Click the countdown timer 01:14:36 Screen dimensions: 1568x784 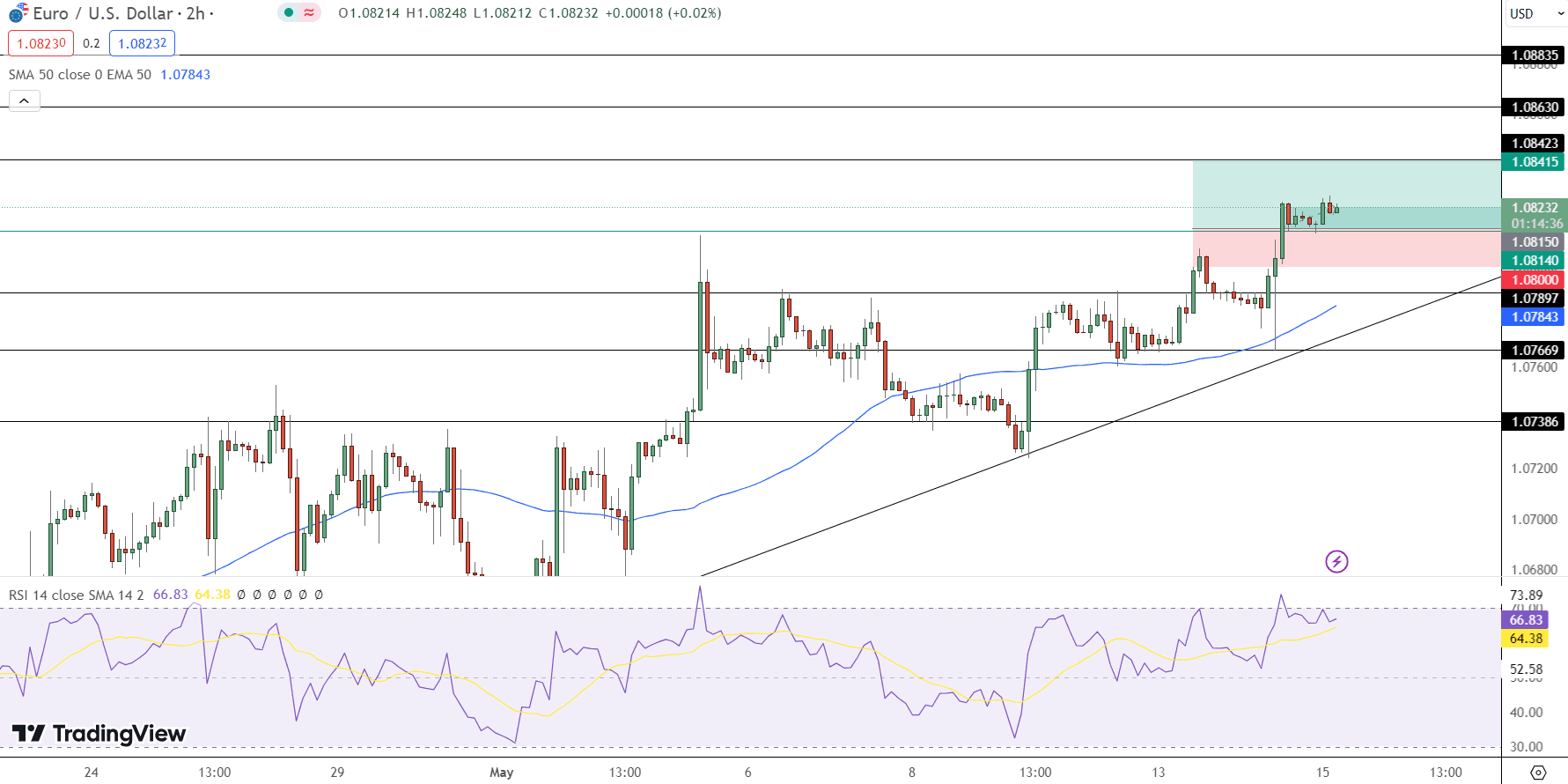(1537, 224)
